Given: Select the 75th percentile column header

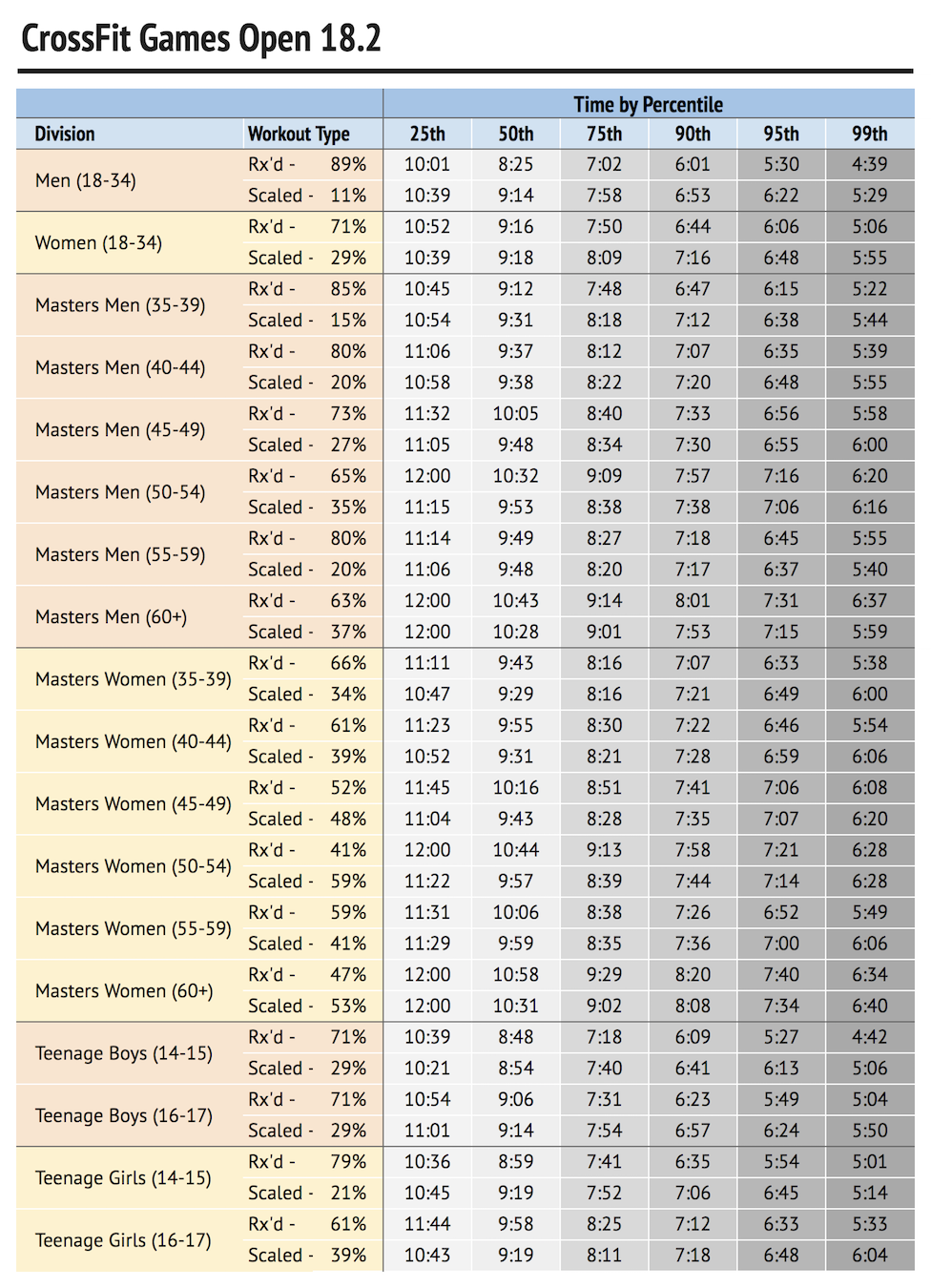Looking at the screenshot, I should (604, 134).
